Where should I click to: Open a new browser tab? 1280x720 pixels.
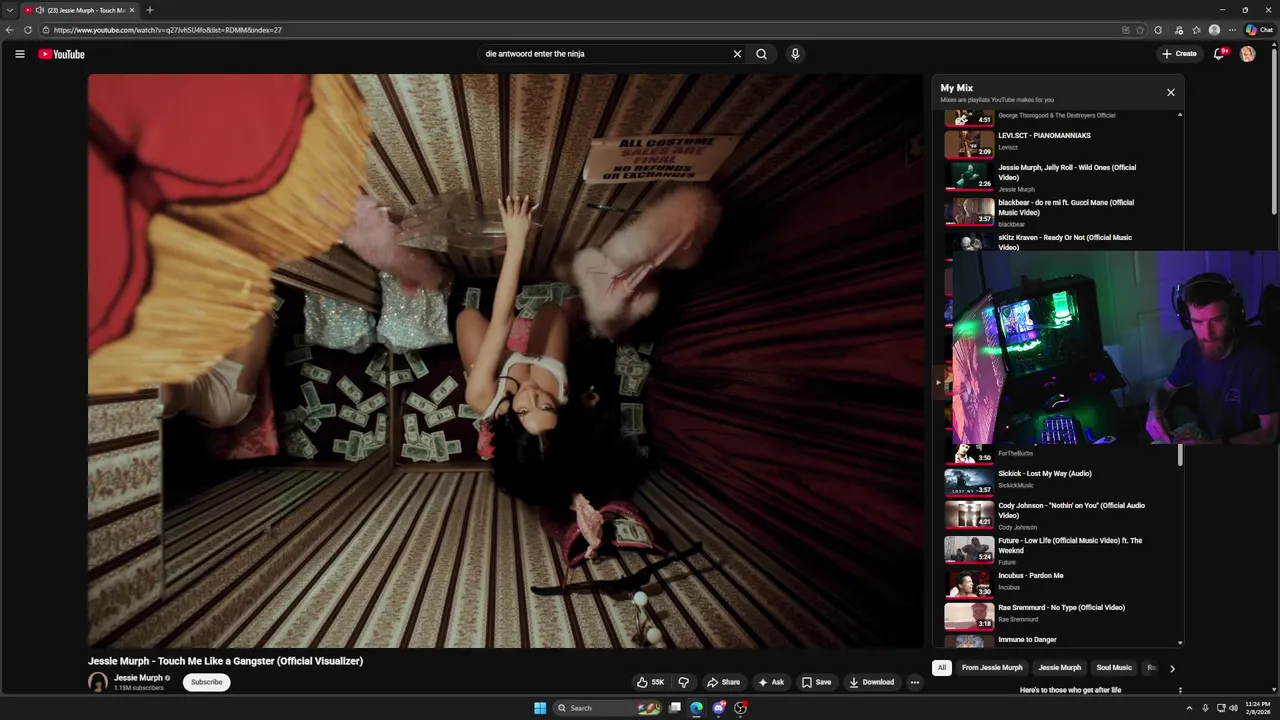click(150, 10)
